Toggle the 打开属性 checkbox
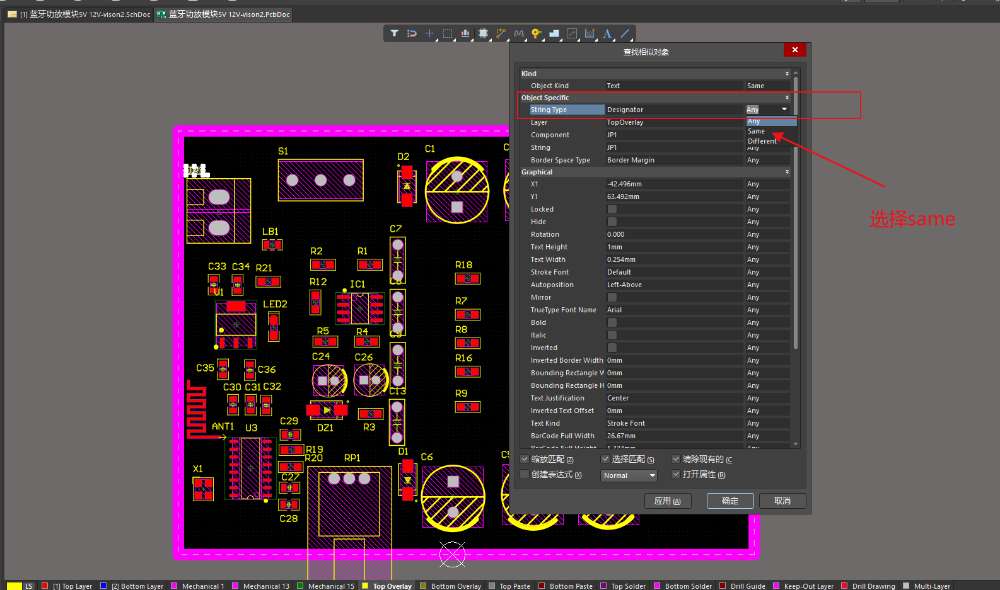1000x590 pixels. coord(676,475)
